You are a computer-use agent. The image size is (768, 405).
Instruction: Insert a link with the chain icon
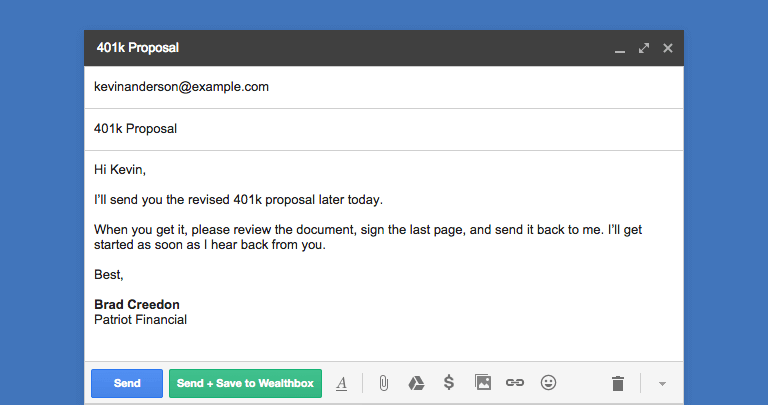point(515,383)
